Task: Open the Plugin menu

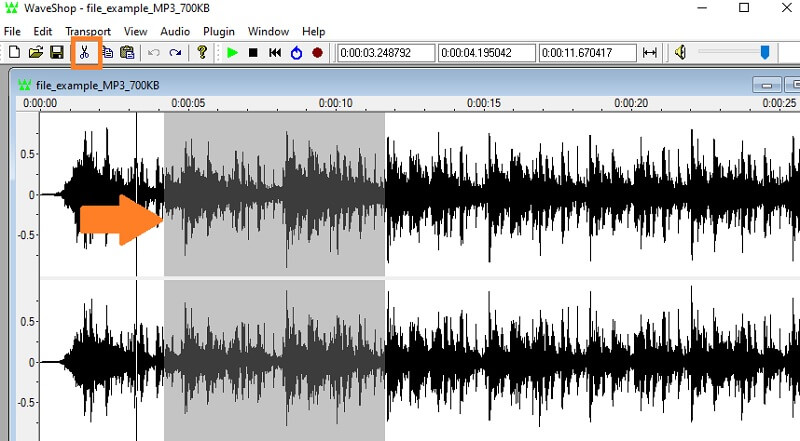Action: pyautogui.click(x=219, y=31)
